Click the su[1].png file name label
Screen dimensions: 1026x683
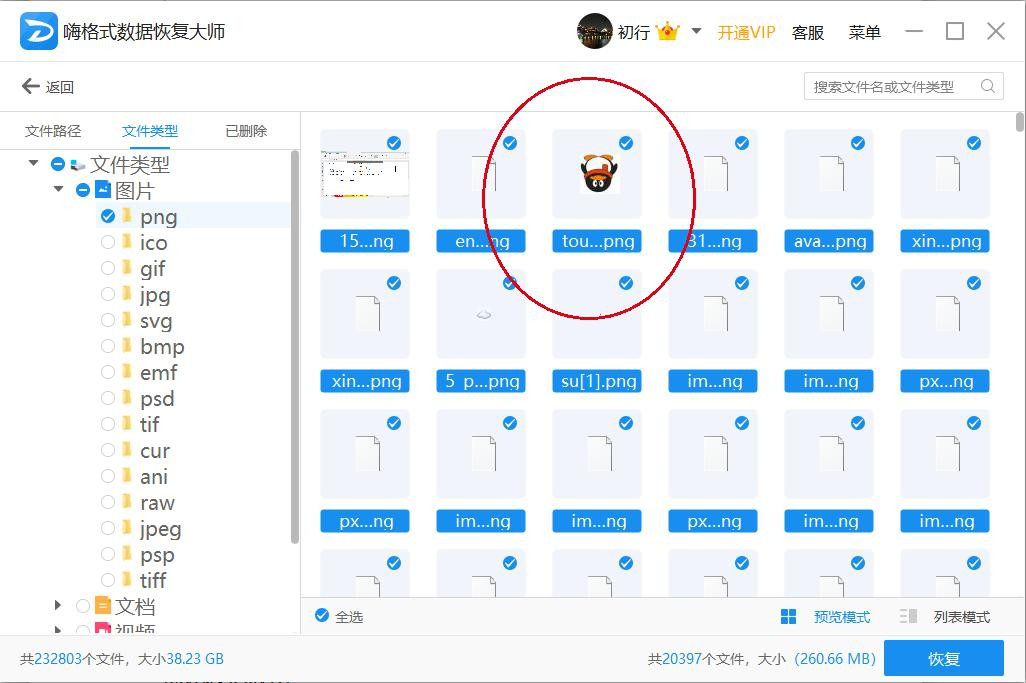tap(597, 381)
